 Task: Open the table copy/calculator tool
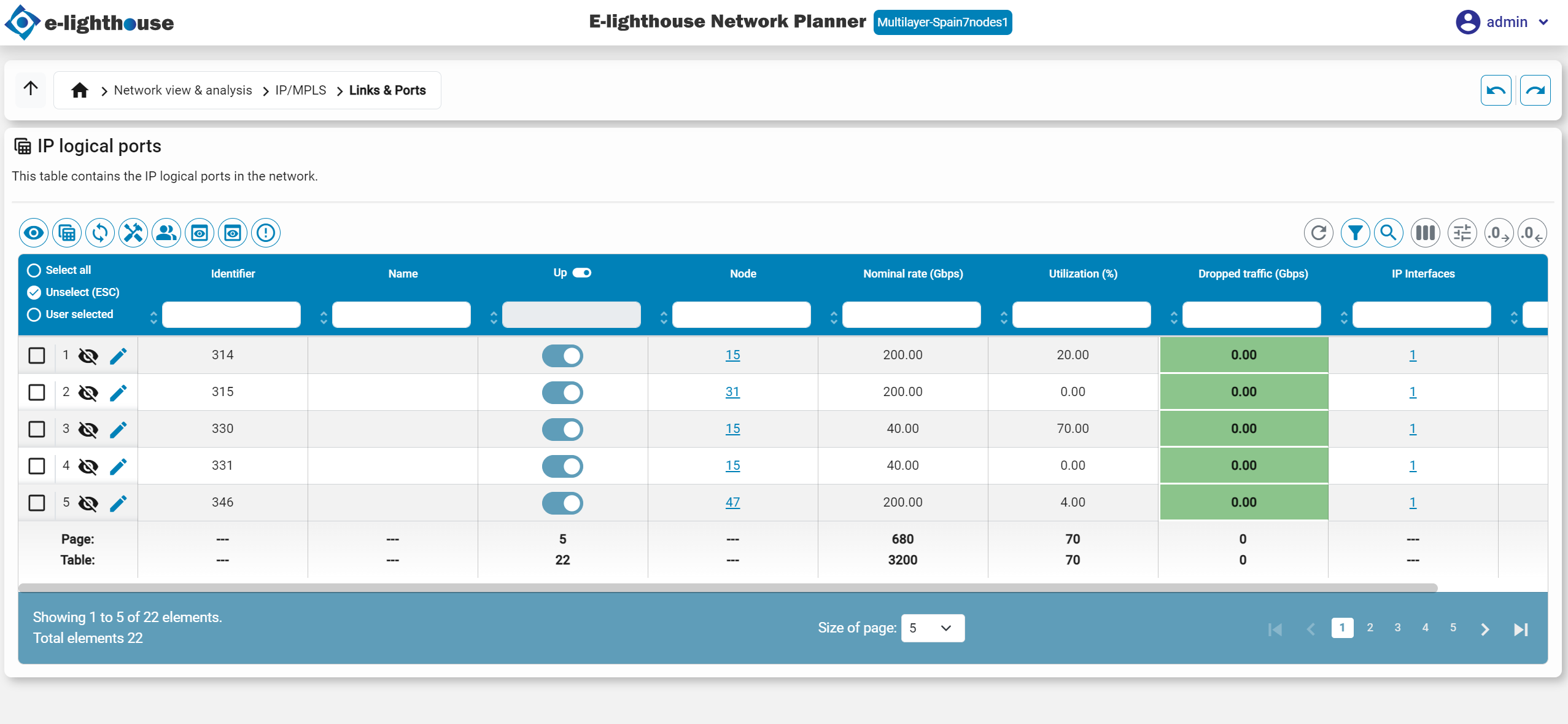(66, 233)
